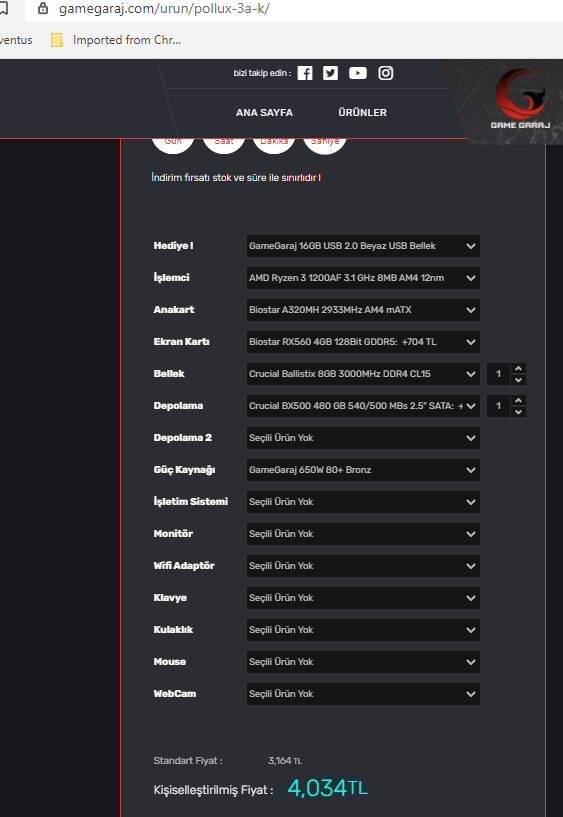Open the Kulaklık dropdown
Image resolution: width=563 pixels, height=817 pixels.
click(x=363, y=630)
